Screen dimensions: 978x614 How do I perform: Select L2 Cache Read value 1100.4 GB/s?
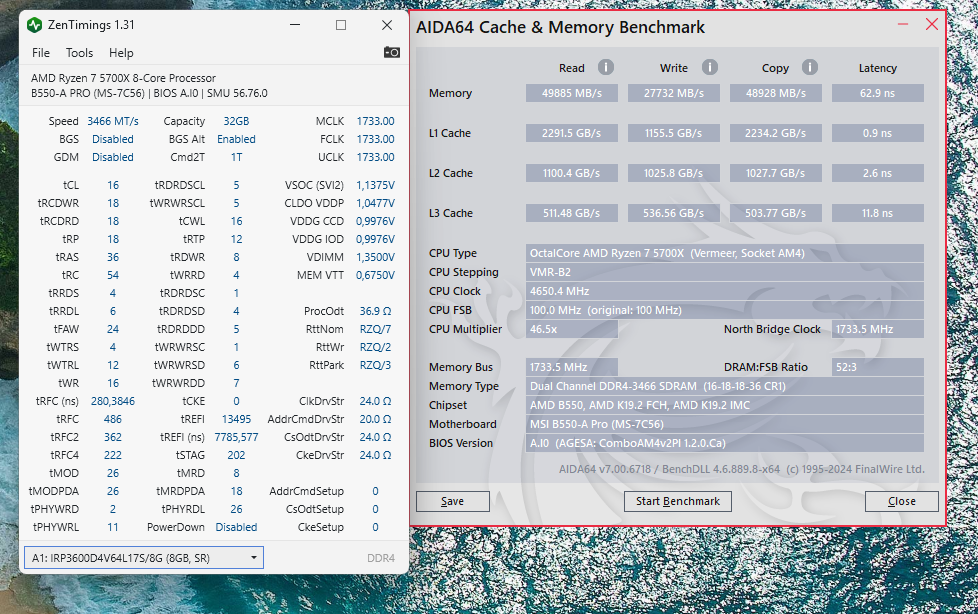point(572,173)
